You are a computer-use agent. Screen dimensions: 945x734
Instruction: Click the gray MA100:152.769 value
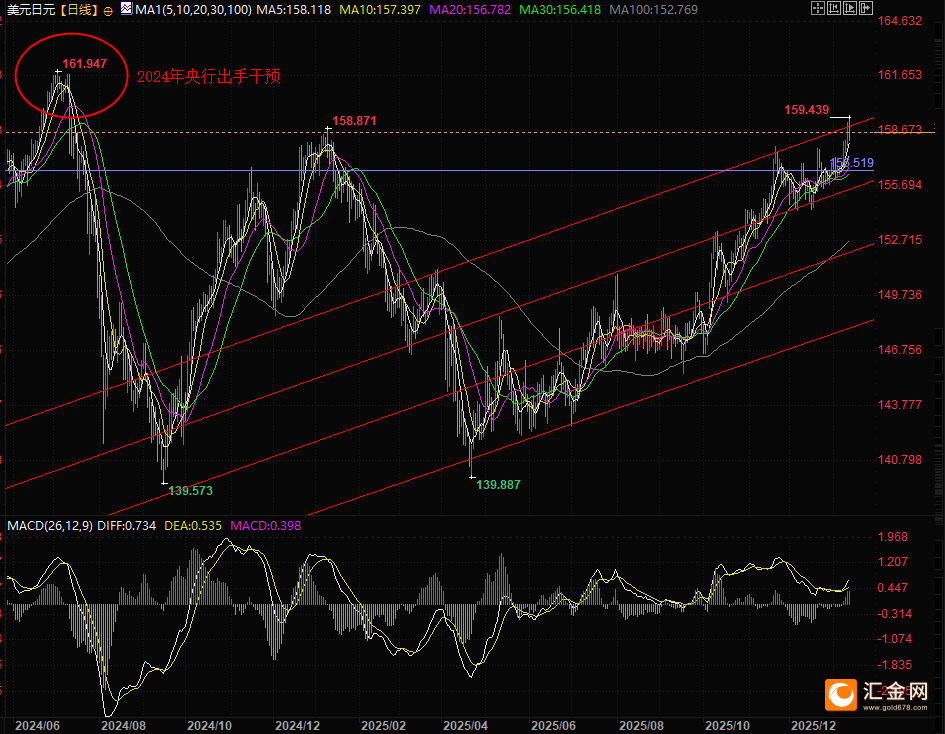[x=653, y=10]
